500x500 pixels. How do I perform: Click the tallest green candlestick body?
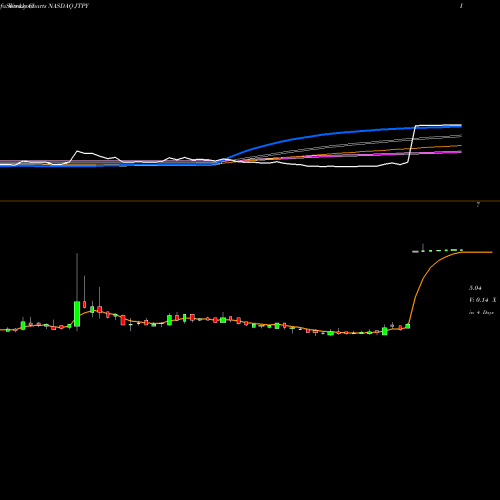pos(77,314)
